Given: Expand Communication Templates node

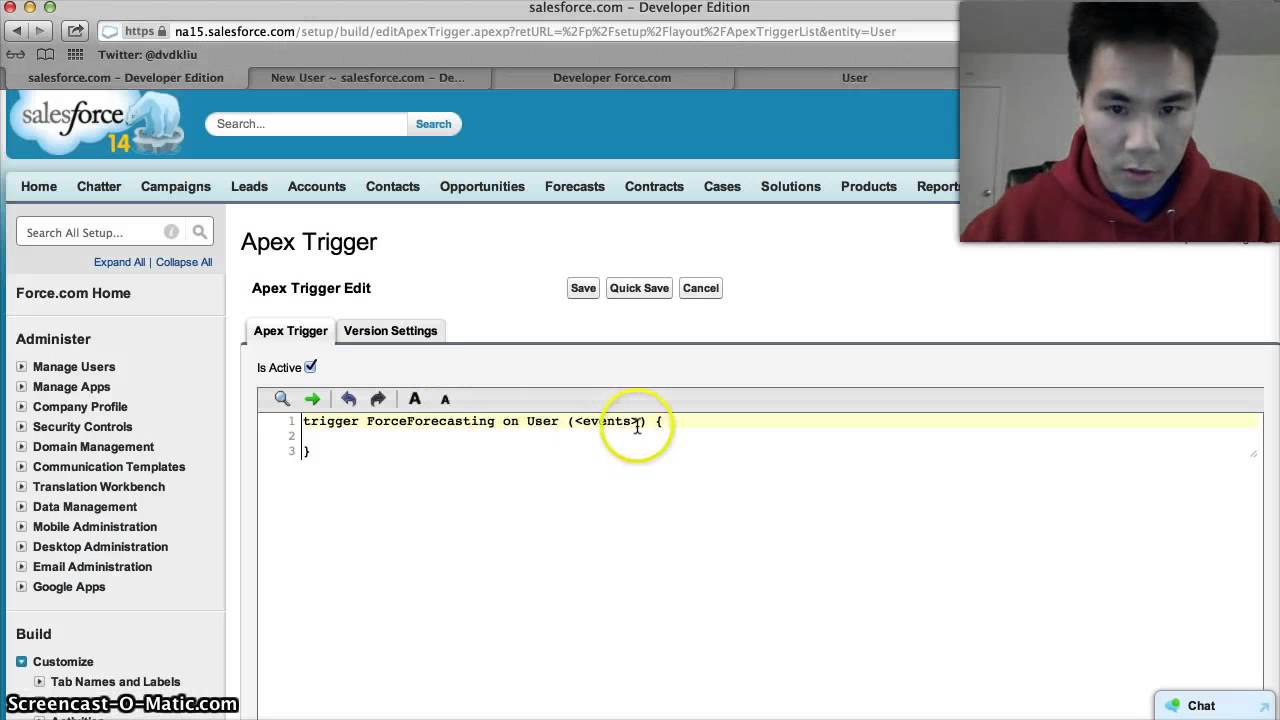Looking at the screenshot, I should tap(22, 467).
